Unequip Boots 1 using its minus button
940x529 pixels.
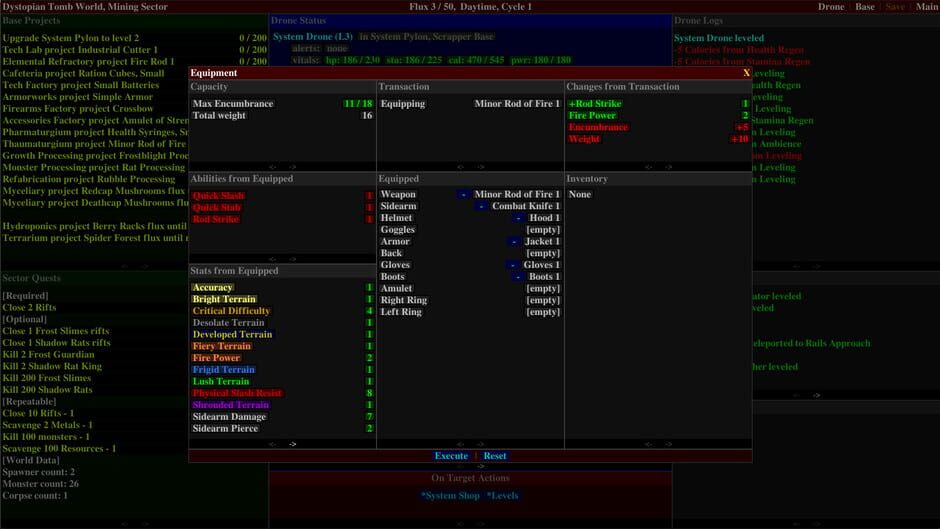(x=518, y=276)
